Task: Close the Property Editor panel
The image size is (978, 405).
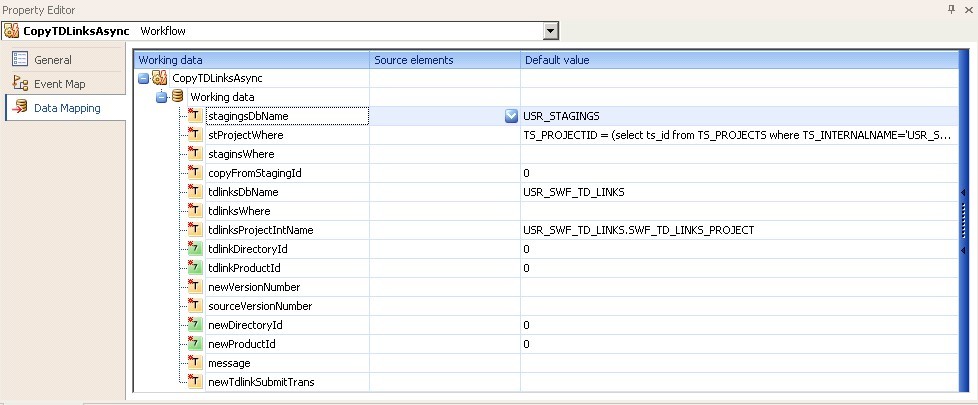Action: (x=969, y=10)
